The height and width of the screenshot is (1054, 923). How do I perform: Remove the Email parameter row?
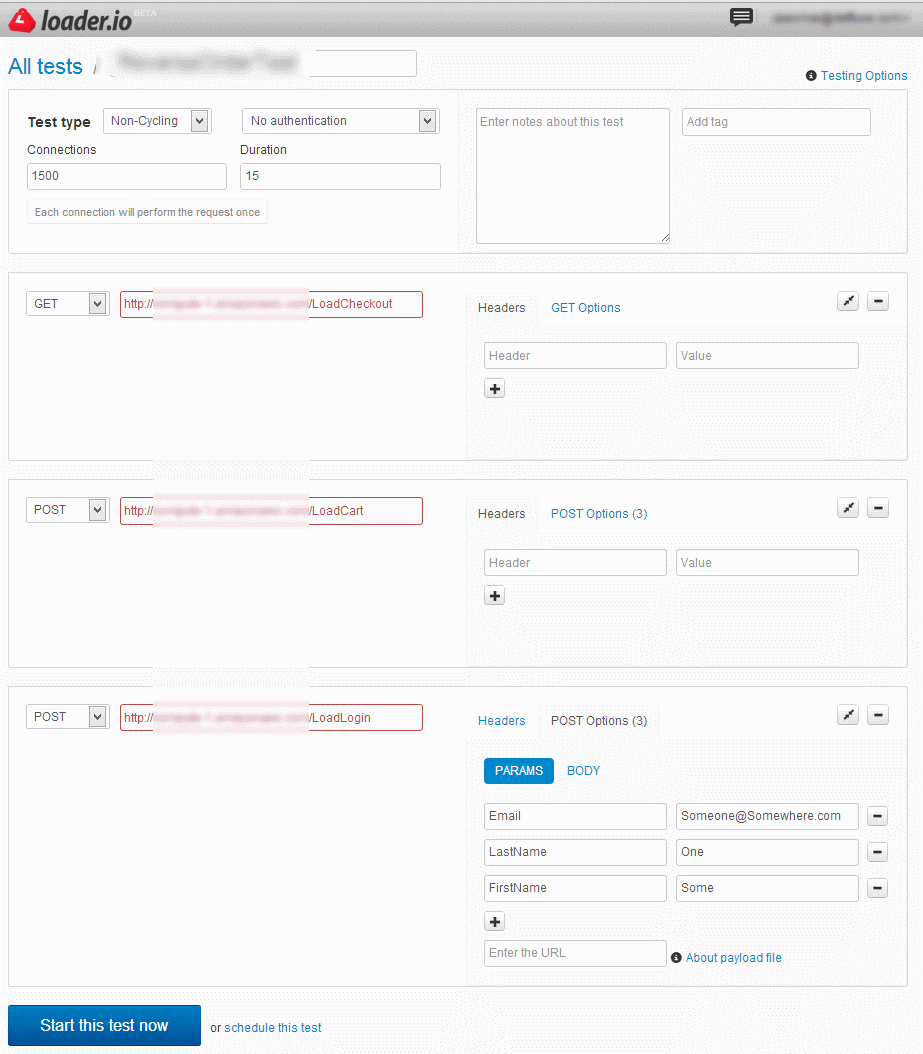click(x=877, y=816)
